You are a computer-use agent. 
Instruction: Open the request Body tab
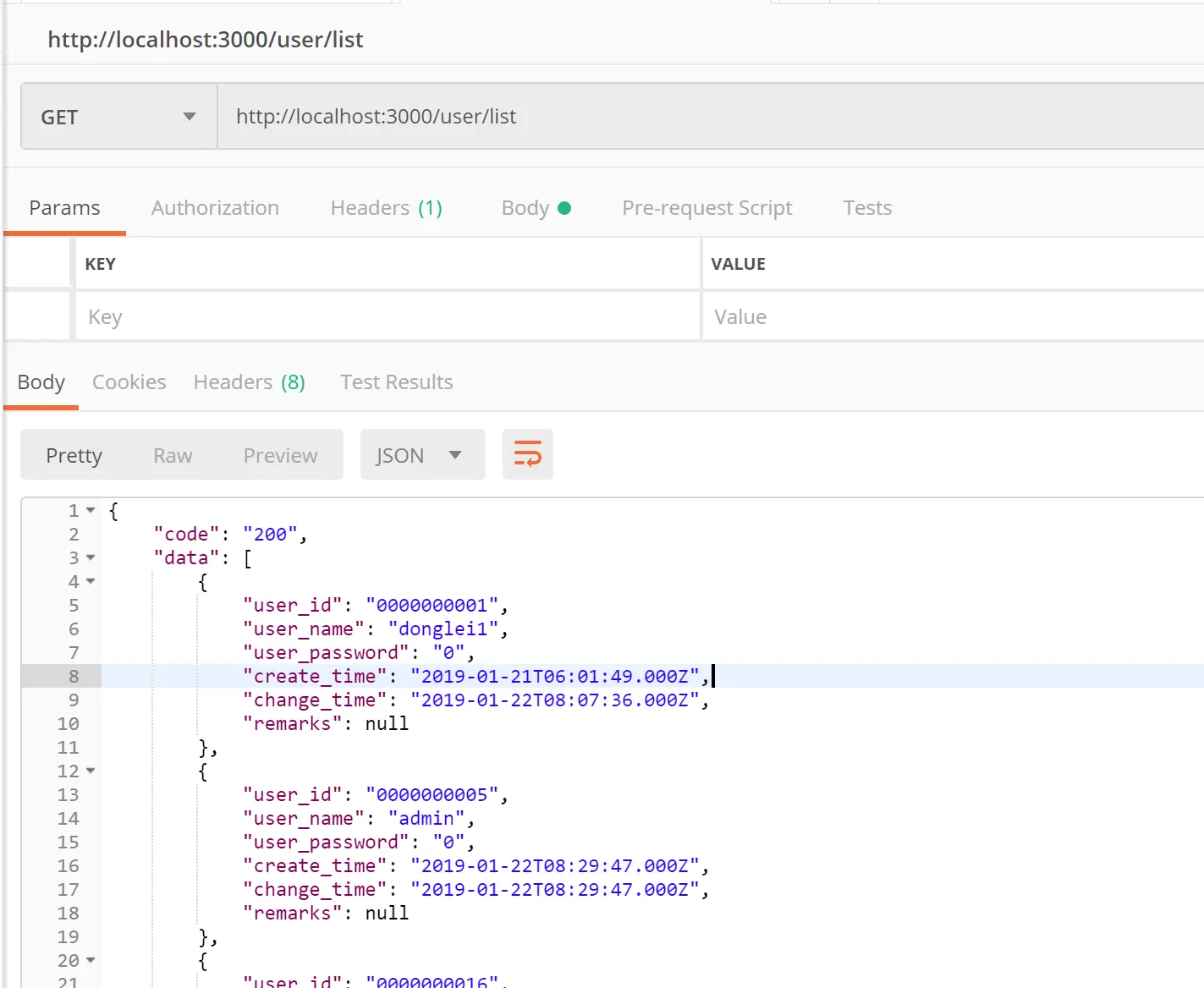[x=536, y=208]
